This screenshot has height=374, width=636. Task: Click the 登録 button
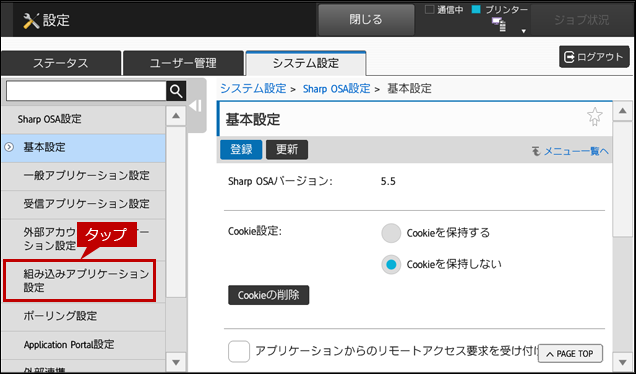tap(241, 150)
